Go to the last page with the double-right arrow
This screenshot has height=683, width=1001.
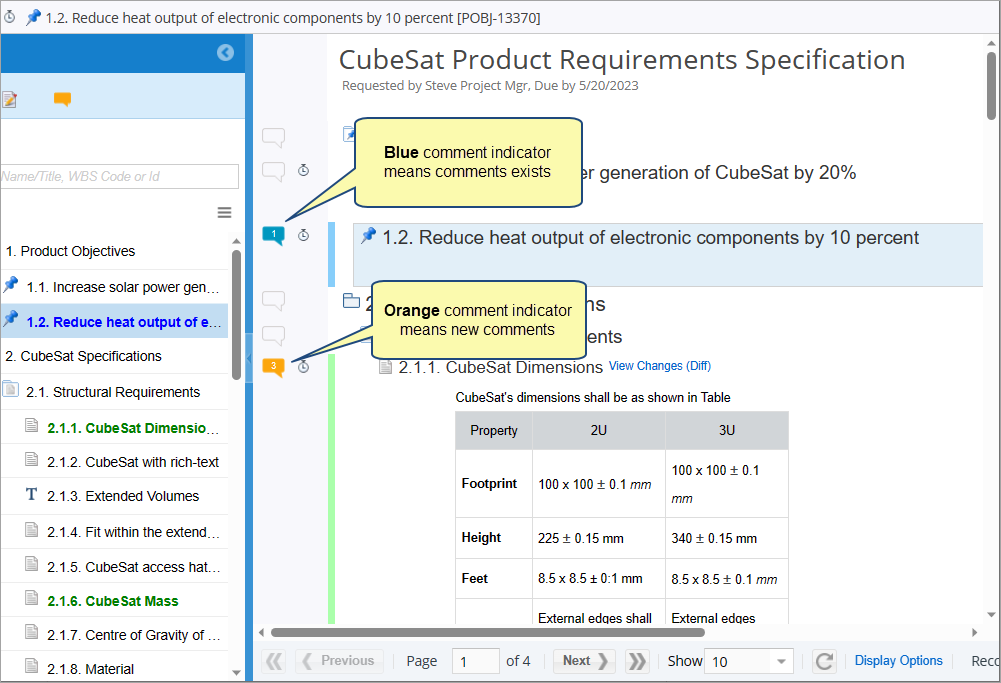(x=636, y=661)
